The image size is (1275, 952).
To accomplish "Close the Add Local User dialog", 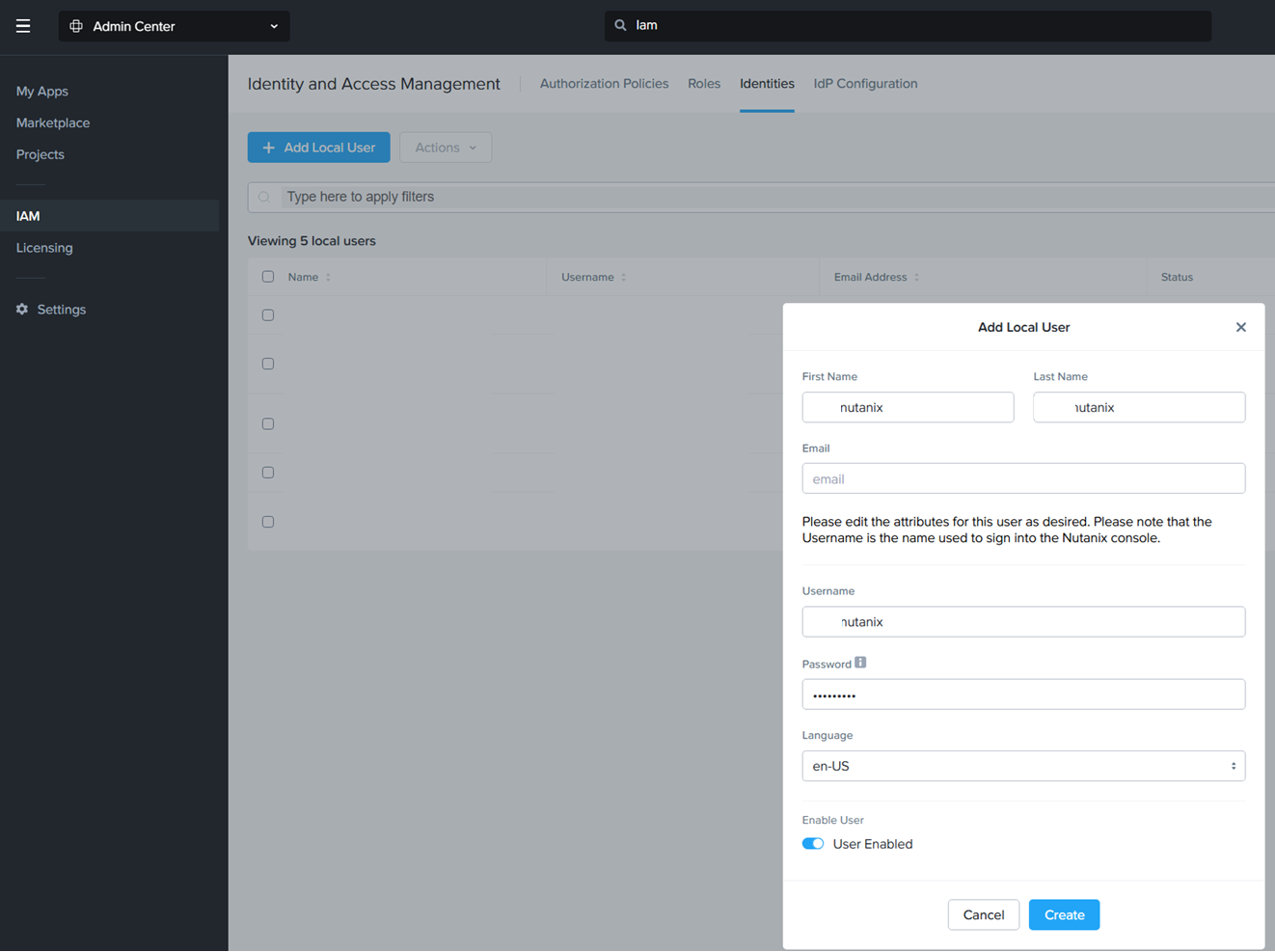I will tap(1240, 327).
